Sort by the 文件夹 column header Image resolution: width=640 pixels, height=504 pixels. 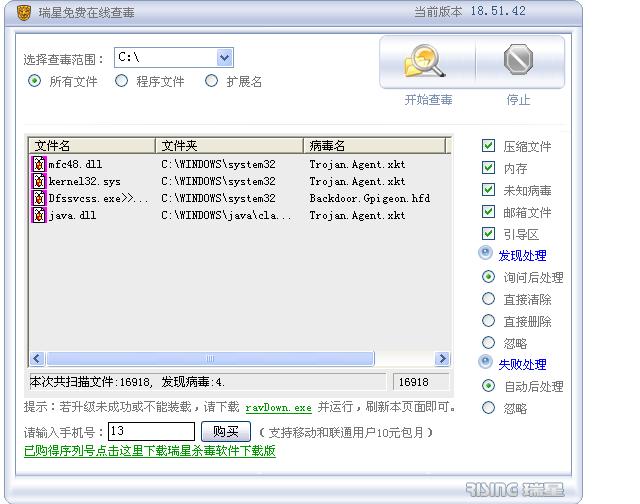pos(229,145)
